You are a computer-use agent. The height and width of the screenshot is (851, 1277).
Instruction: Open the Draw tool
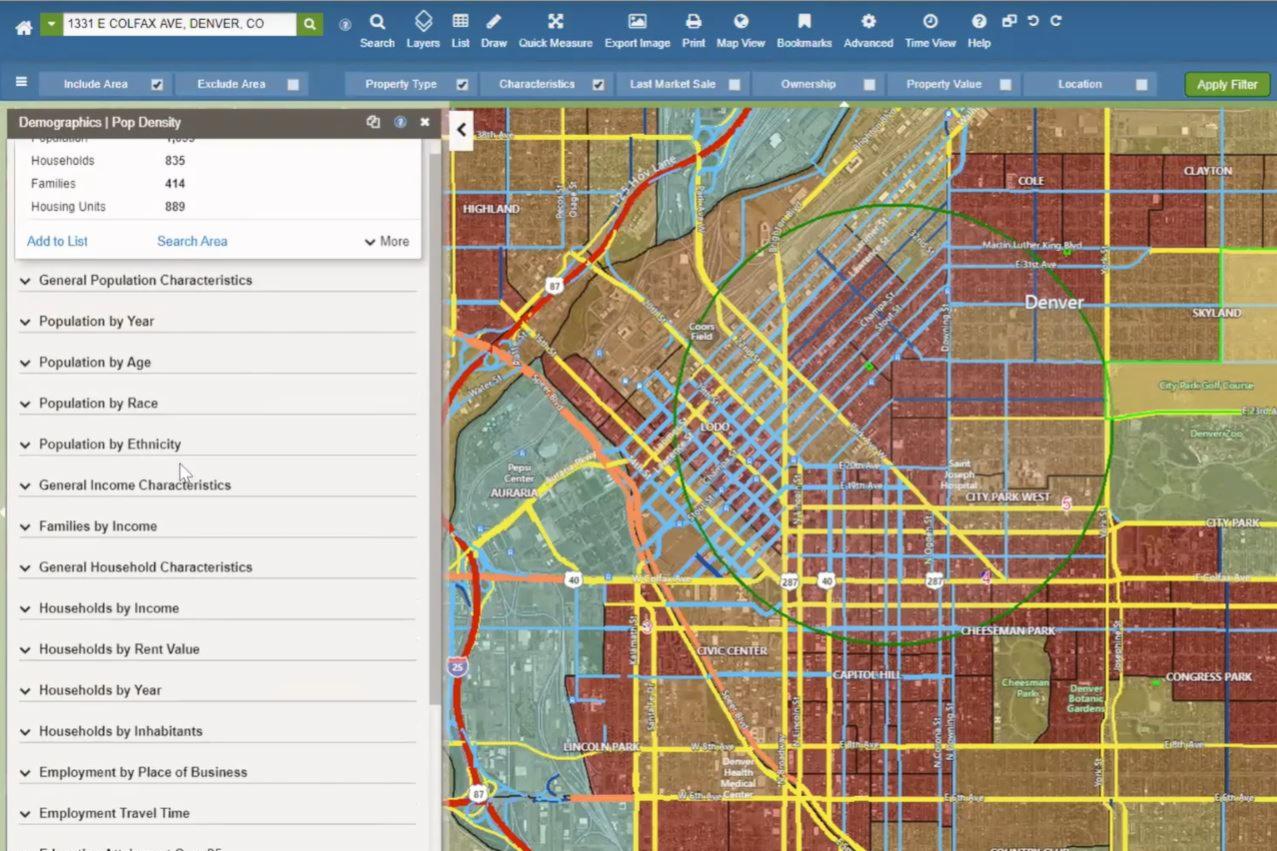tap(493, 29)
